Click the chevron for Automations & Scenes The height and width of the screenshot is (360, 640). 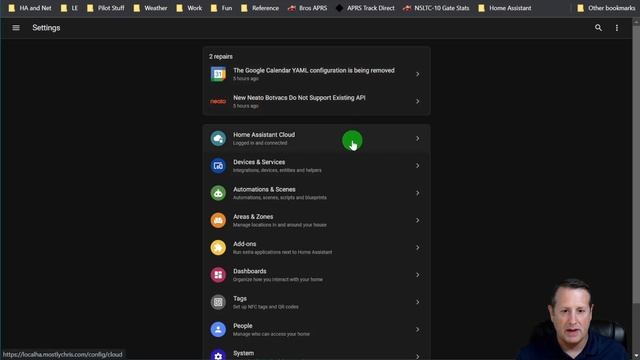click(418, 193)
